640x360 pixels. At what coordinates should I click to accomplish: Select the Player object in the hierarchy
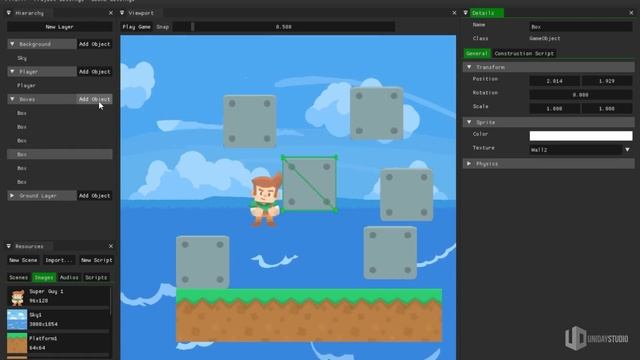(x=26, y=86)
